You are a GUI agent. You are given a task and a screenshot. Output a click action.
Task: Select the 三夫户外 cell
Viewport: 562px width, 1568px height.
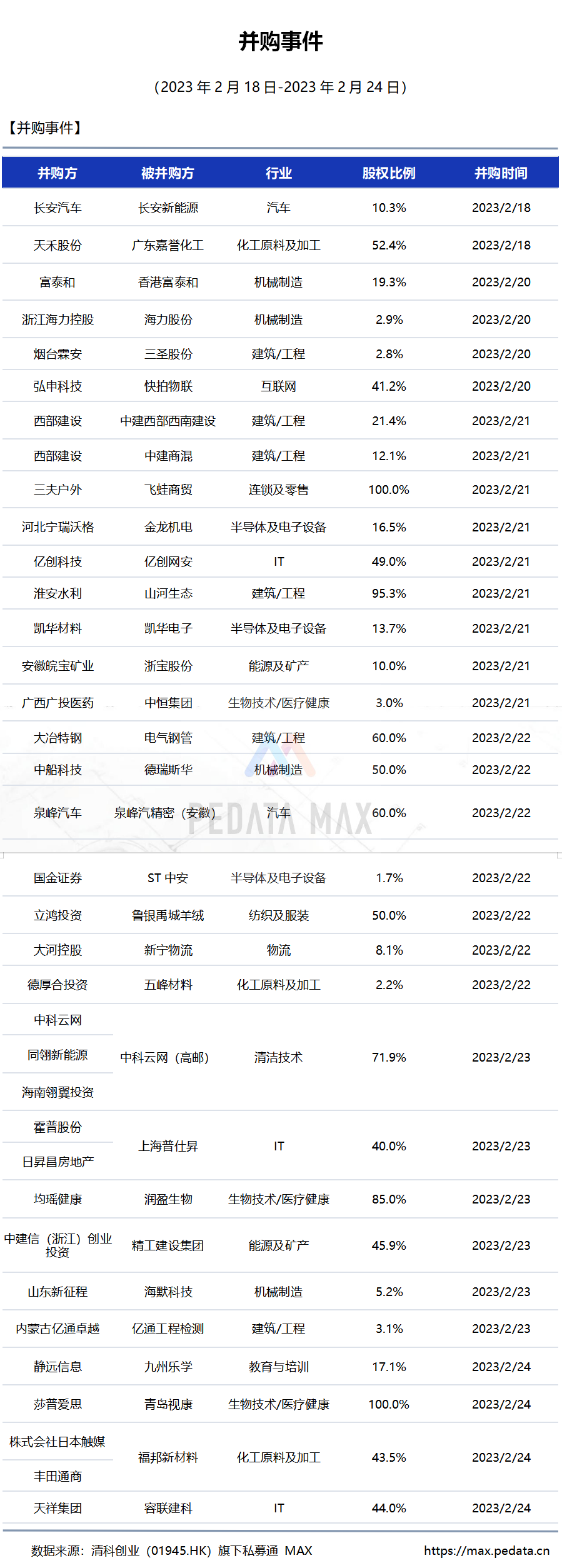(58, 490)
